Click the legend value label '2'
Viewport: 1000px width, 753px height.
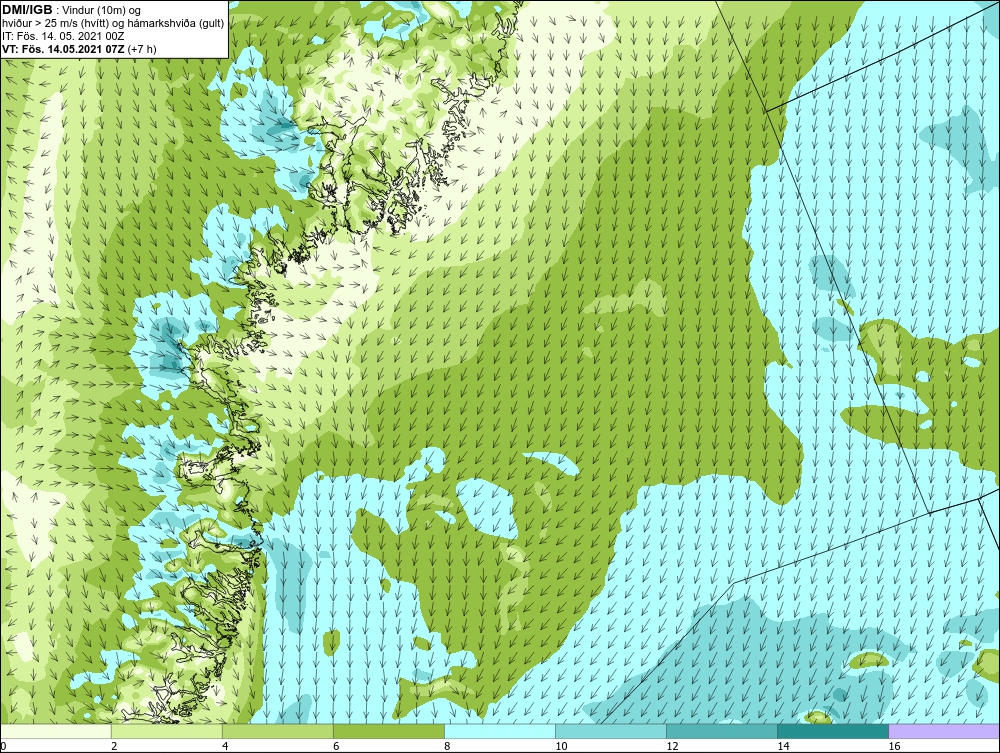point(114,746)
